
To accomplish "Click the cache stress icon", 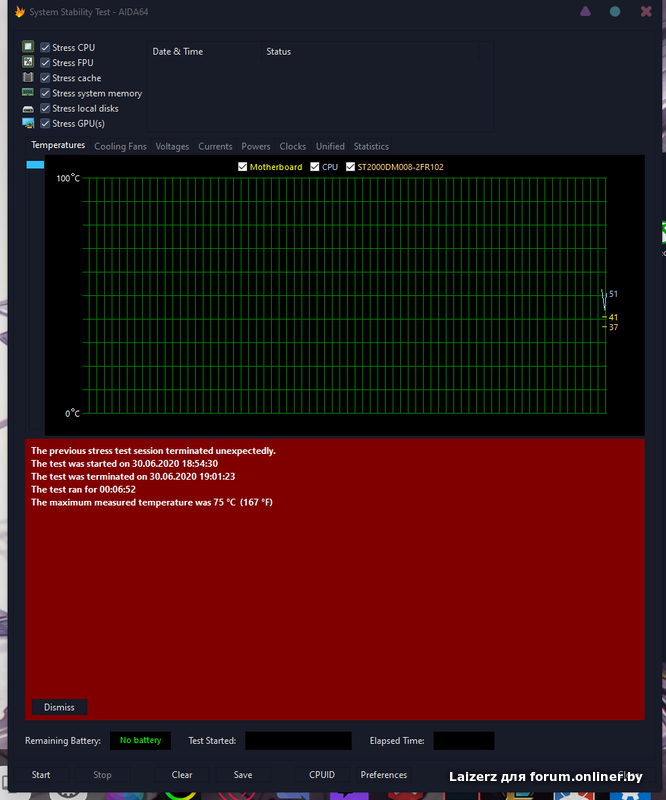I will pyautogui.click(x=28, y=78).
